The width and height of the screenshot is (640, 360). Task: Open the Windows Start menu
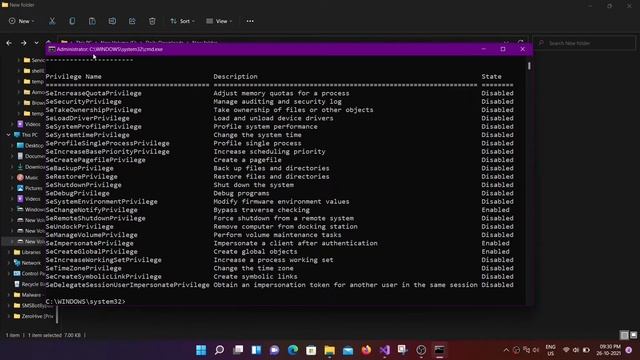tap(201, 350)
